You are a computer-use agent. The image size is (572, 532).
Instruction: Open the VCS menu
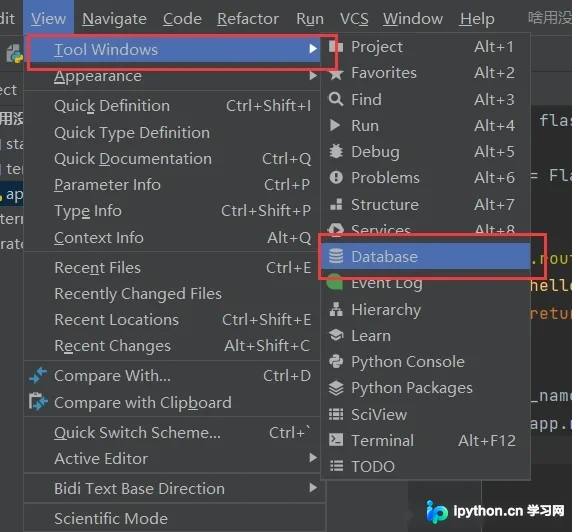coord(354,18)
